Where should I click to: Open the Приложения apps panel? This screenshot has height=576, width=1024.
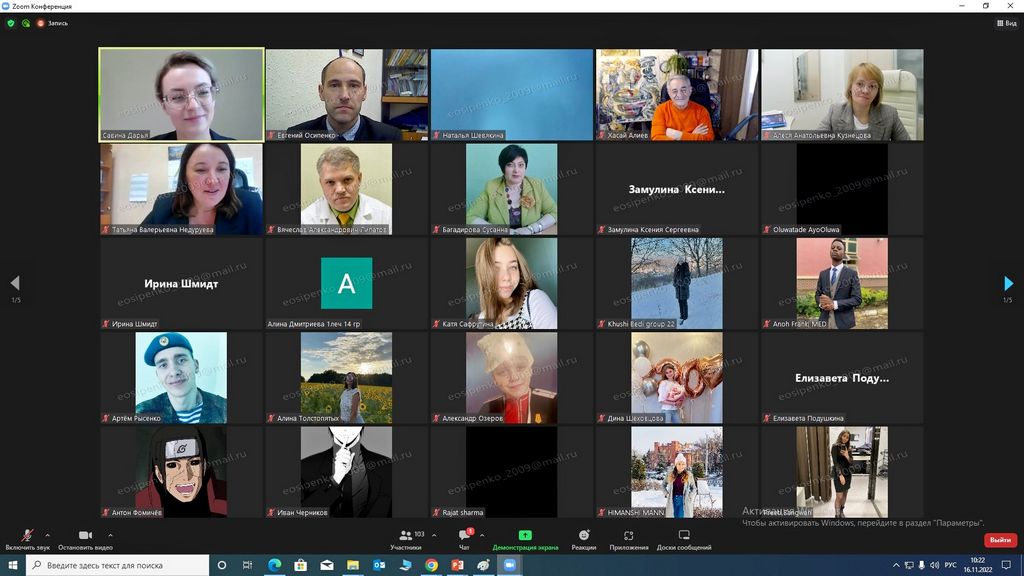point(629,538)
